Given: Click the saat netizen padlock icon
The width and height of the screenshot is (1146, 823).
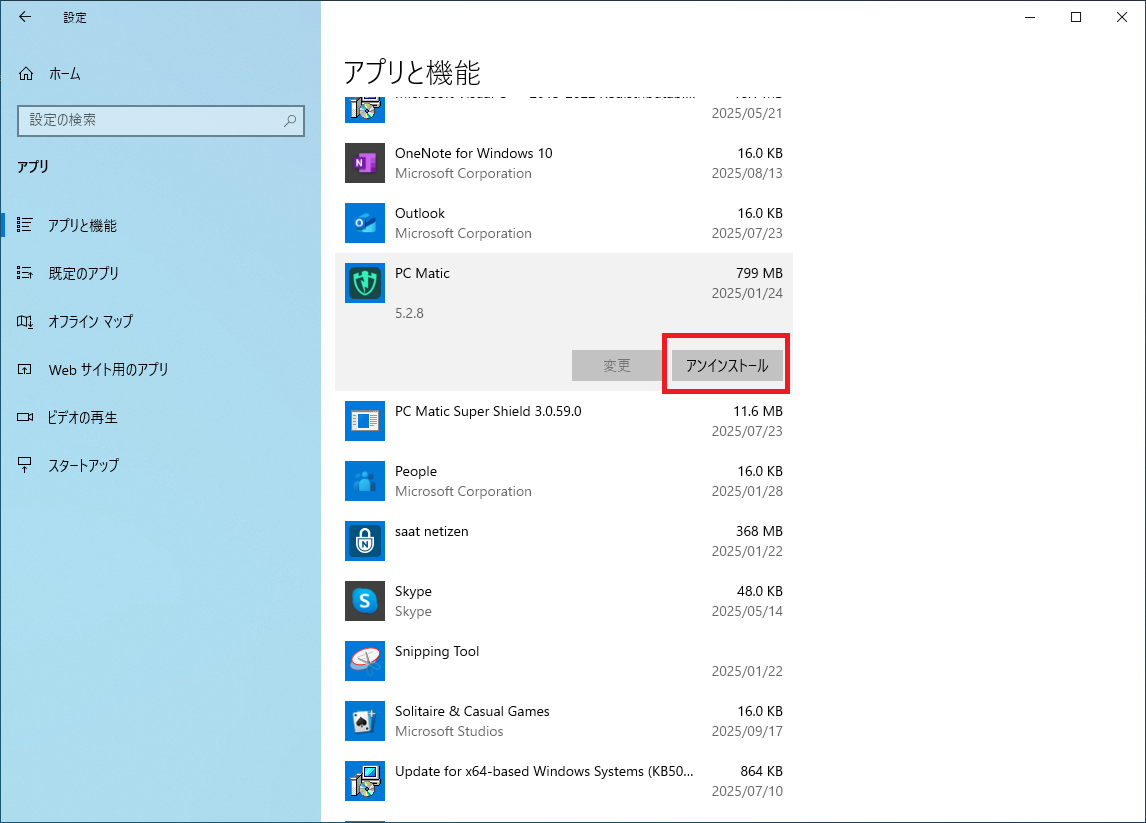Looking at the screenshot, I should point(365,541).
